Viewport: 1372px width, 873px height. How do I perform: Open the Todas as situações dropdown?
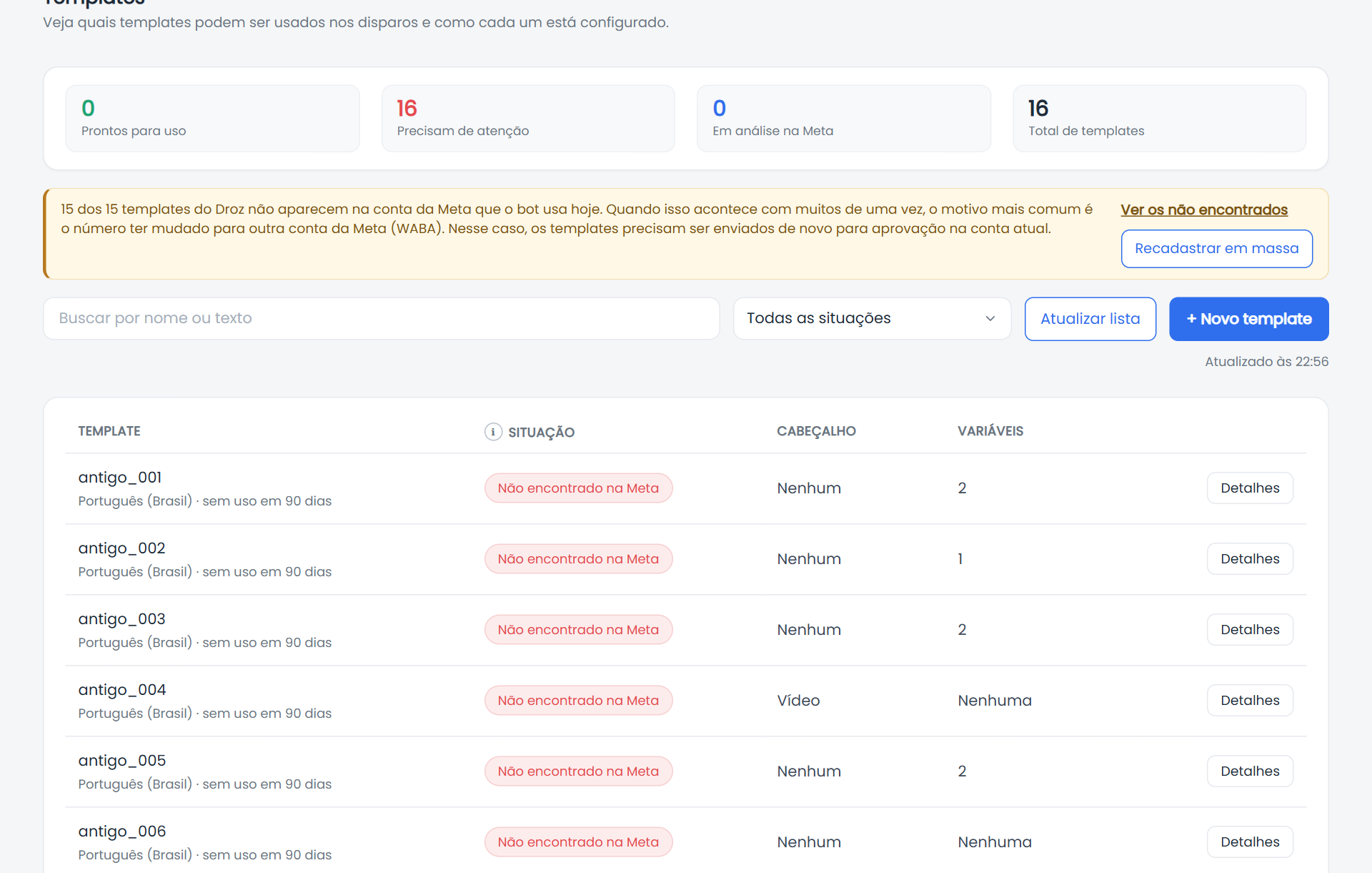(872, 319)
